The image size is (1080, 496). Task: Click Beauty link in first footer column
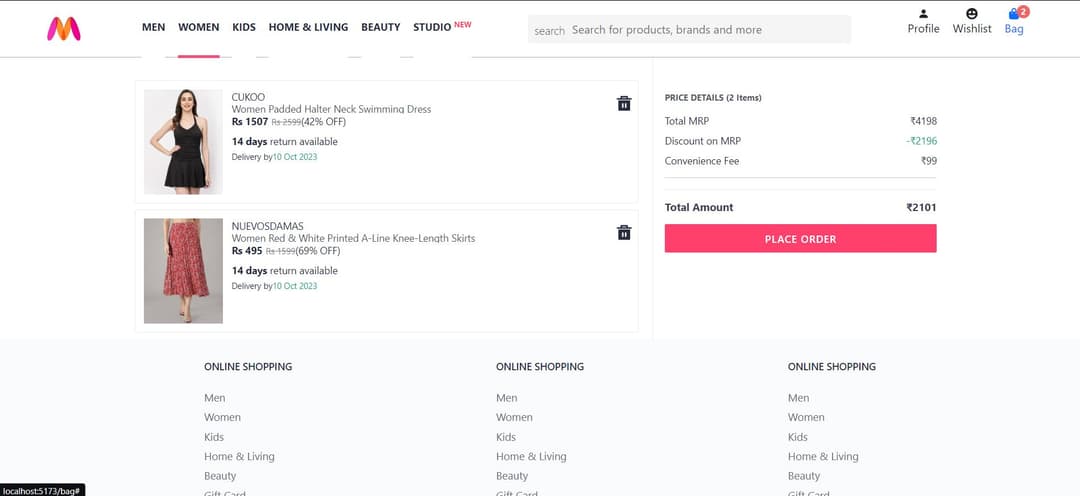(x=220, y=475)
